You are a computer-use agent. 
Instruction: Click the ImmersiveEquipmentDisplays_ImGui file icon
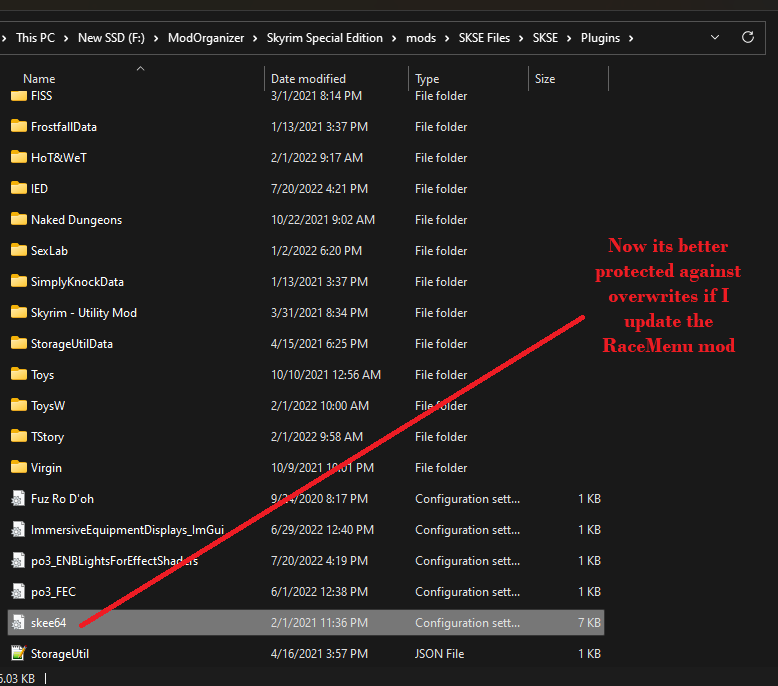click(18, 529)
